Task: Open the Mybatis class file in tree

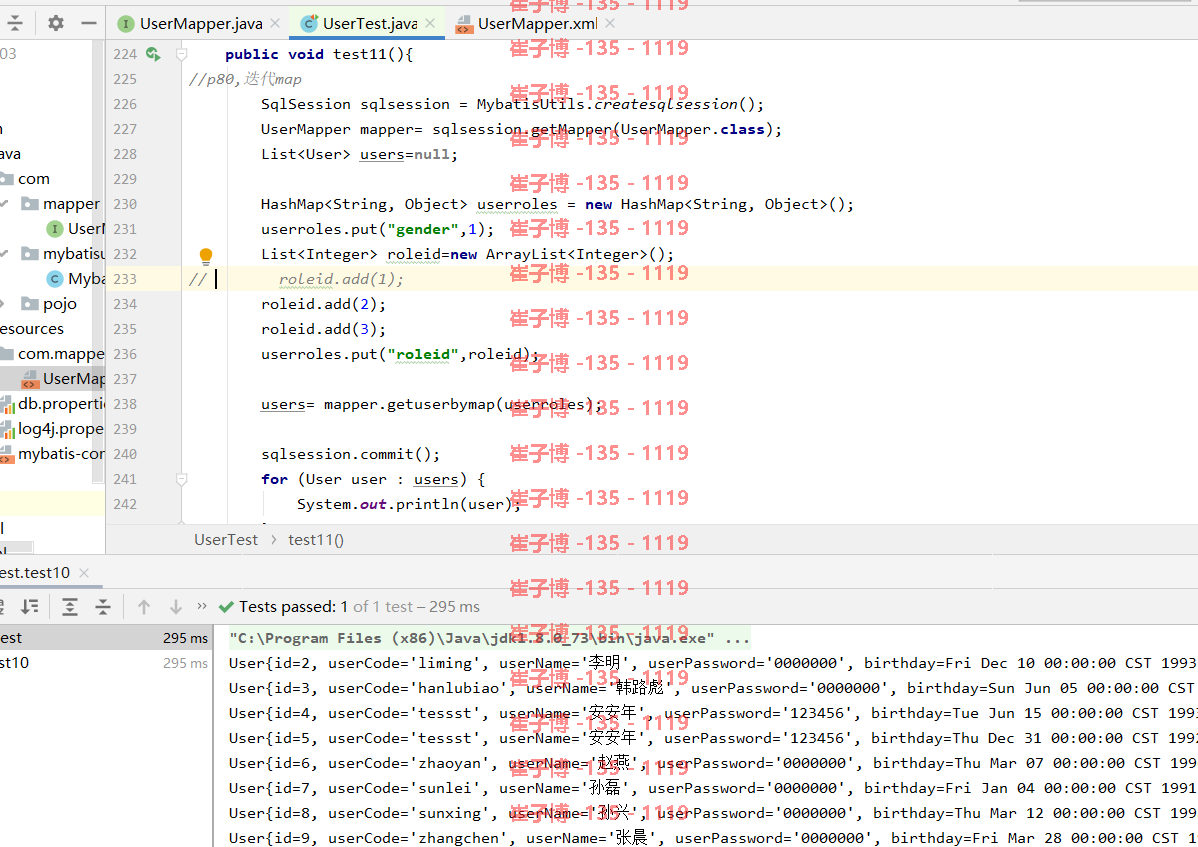Action: point(76,279)
